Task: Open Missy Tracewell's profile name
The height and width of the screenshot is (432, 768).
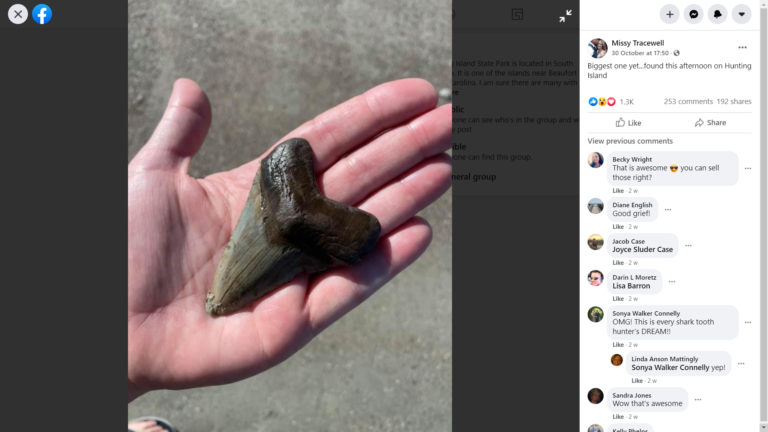Action: 637,43
